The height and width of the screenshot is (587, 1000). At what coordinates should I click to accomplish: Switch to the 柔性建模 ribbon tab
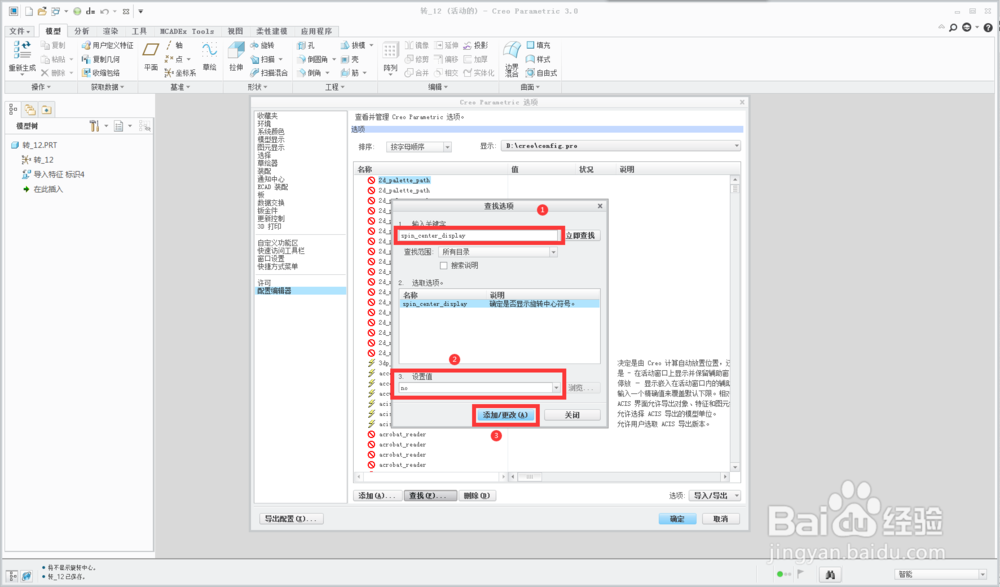tap(271, 31)
